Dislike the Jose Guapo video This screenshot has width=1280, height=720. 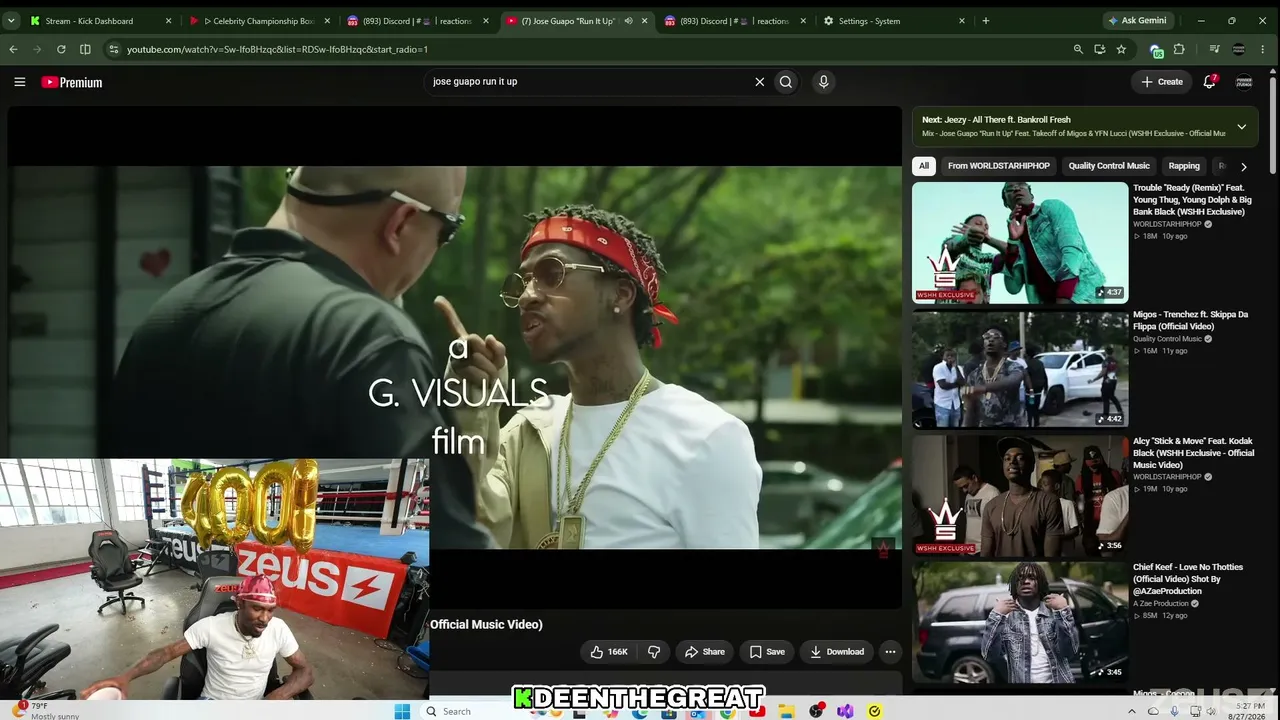pyautogui.click(x=654, y=652)
